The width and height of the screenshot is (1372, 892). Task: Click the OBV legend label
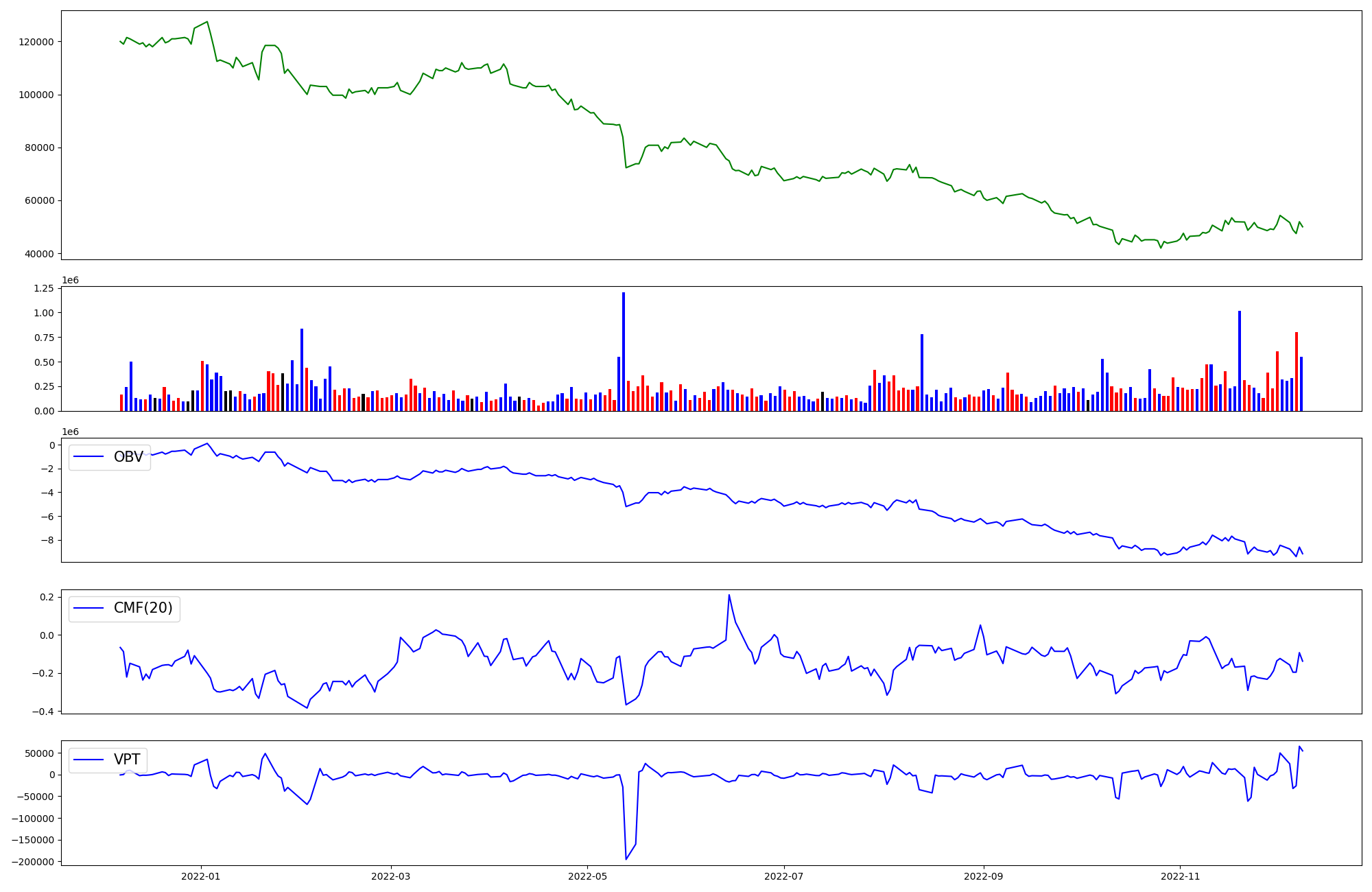(128, 457)
